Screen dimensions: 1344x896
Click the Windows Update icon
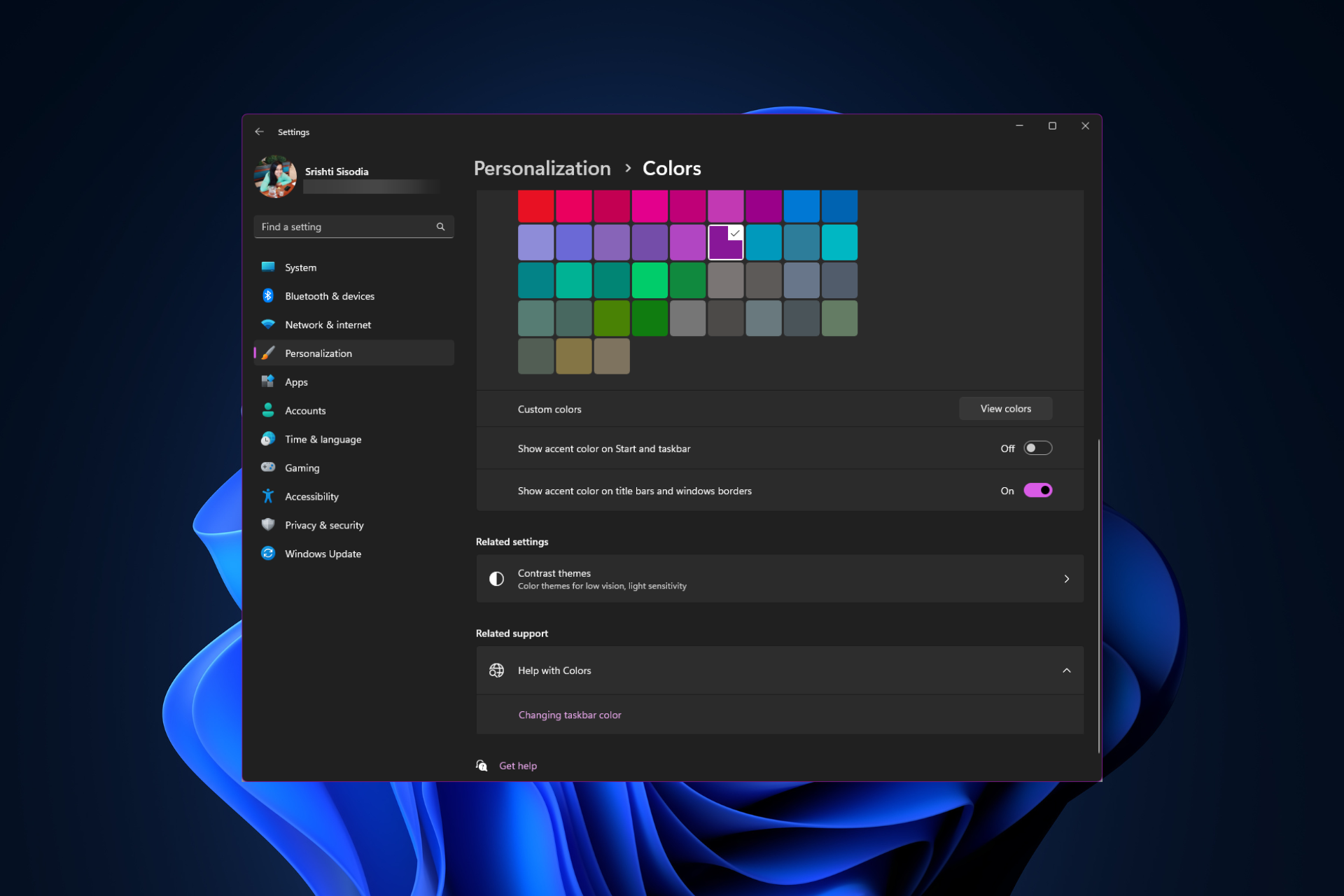click(269, 553)
